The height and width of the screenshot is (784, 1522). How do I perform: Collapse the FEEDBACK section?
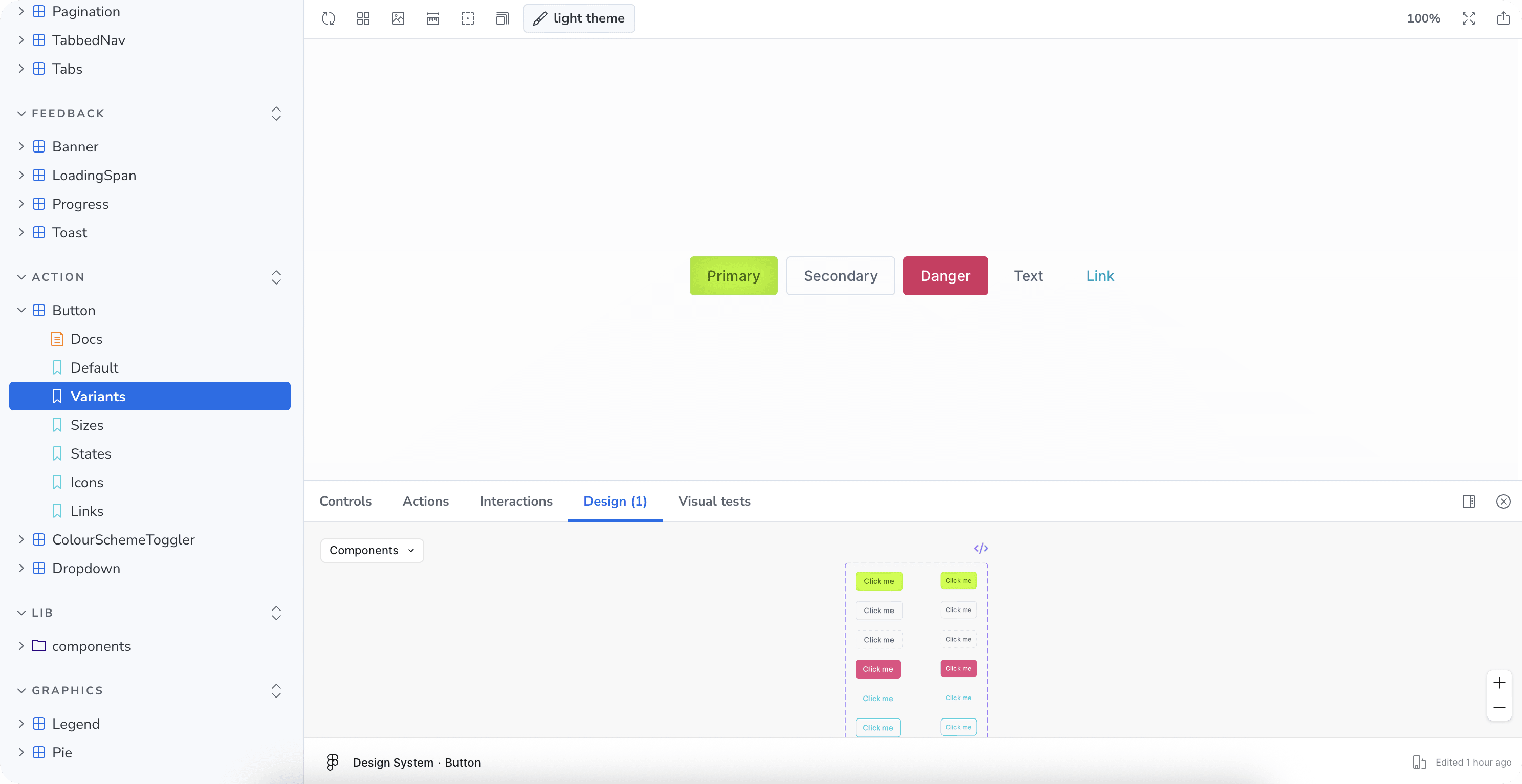pyautogui.click(x=21, y=114)
